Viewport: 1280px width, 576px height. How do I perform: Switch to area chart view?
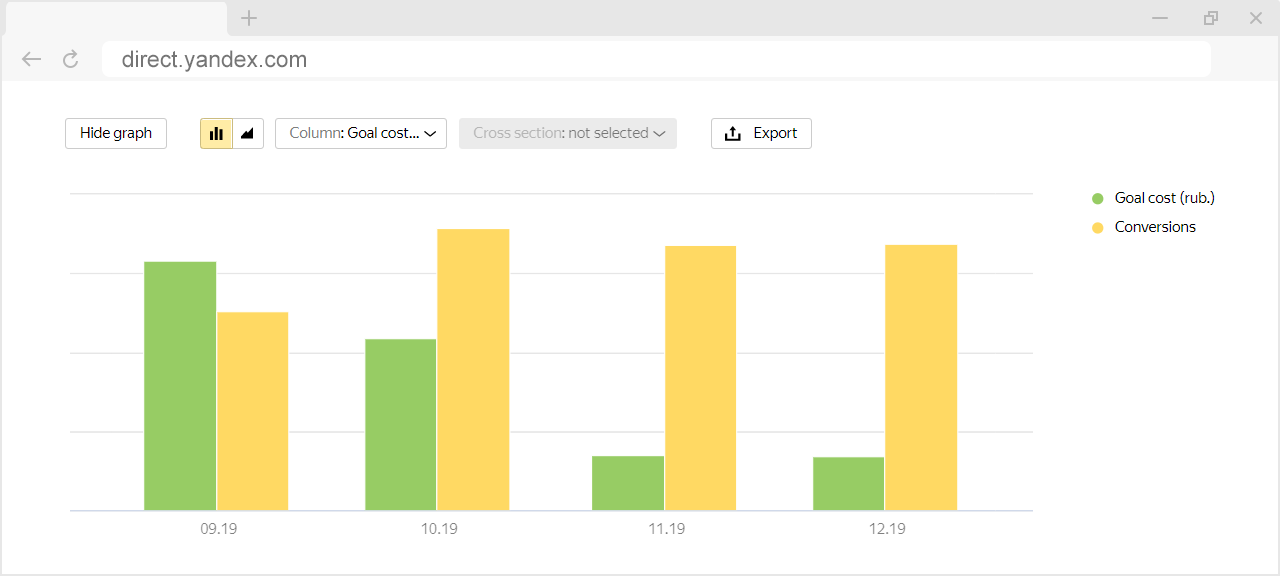click(x=248, y=133)
